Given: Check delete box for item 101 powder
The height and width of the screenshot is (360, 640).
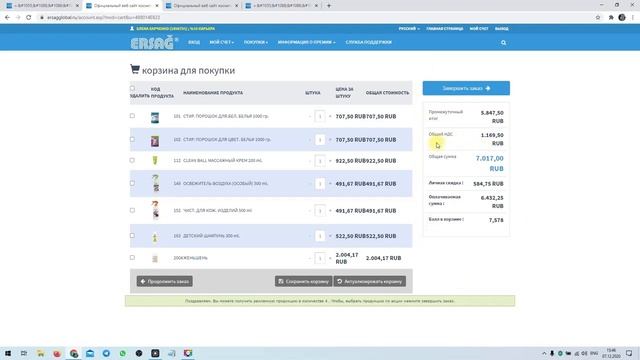Looking at the screenshot, I should [x=132, y=116].
